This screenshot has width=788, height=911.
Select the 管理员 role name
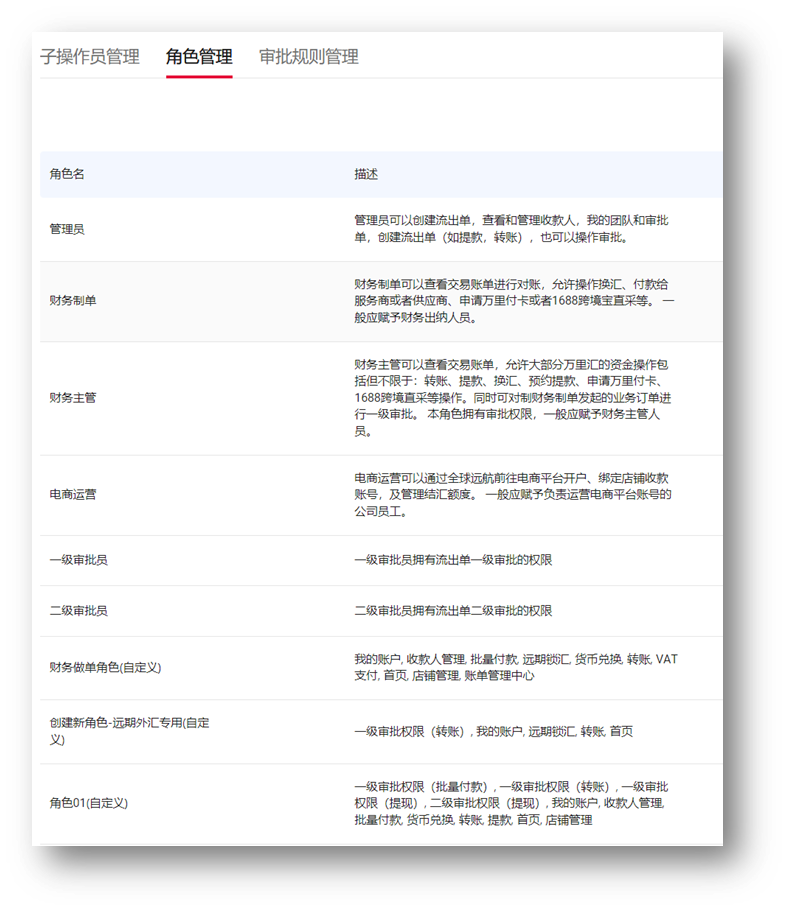click(x=67, y=229)
